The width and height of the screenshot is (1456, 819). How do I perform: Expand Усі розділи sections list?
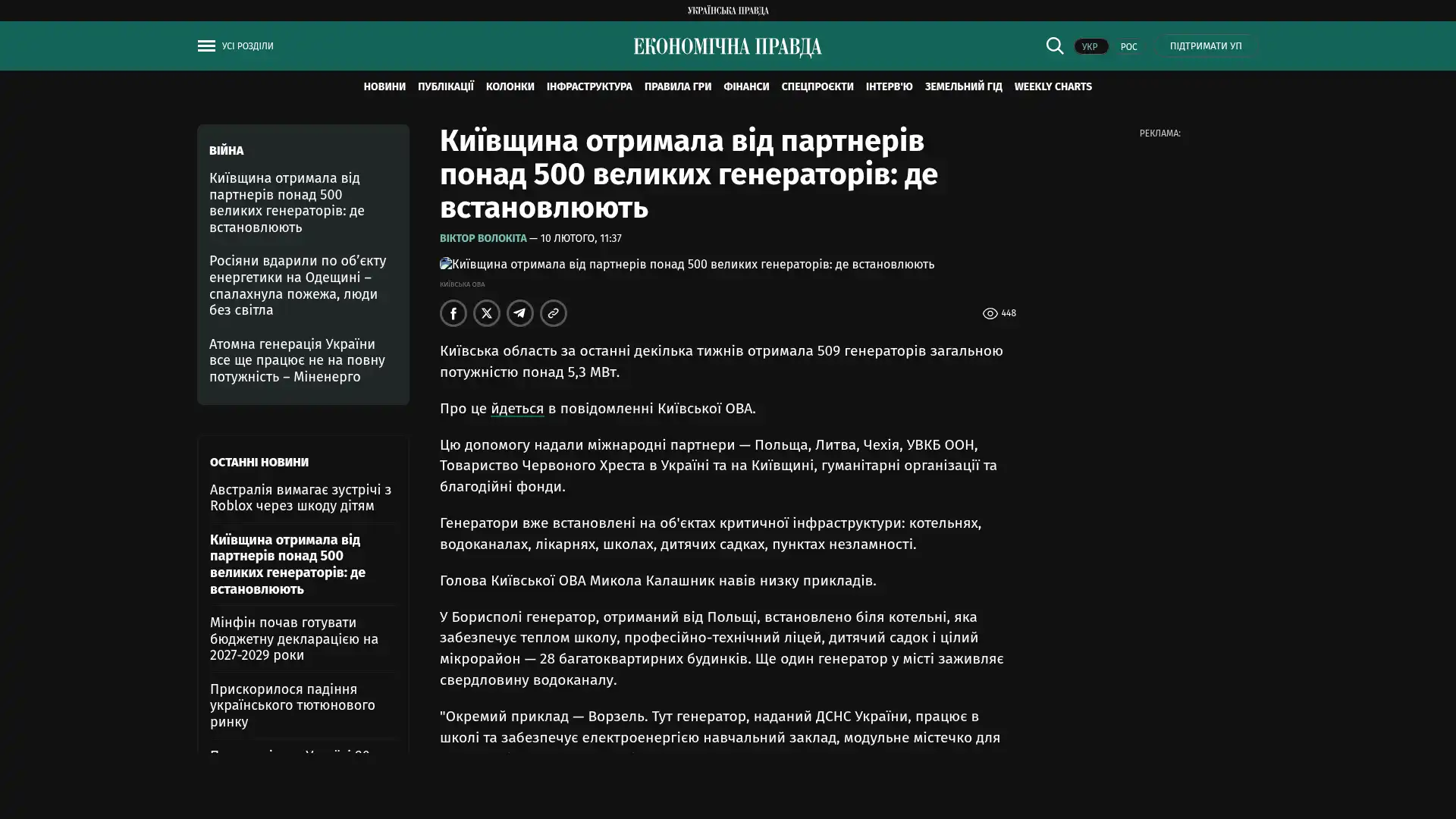pyautogui.click(x=247, y=46)
